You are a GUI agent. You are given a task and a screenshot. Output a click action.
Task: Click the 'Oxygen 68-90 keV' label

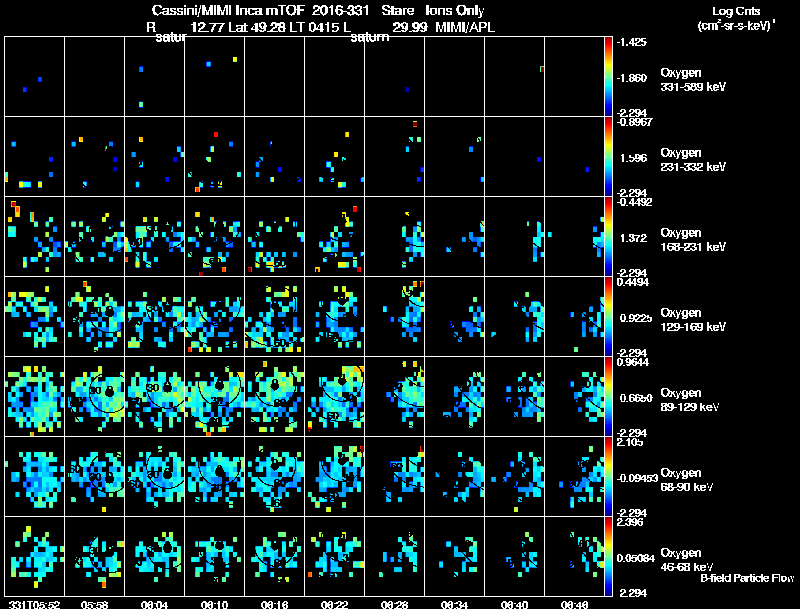(x=687, y=480)
